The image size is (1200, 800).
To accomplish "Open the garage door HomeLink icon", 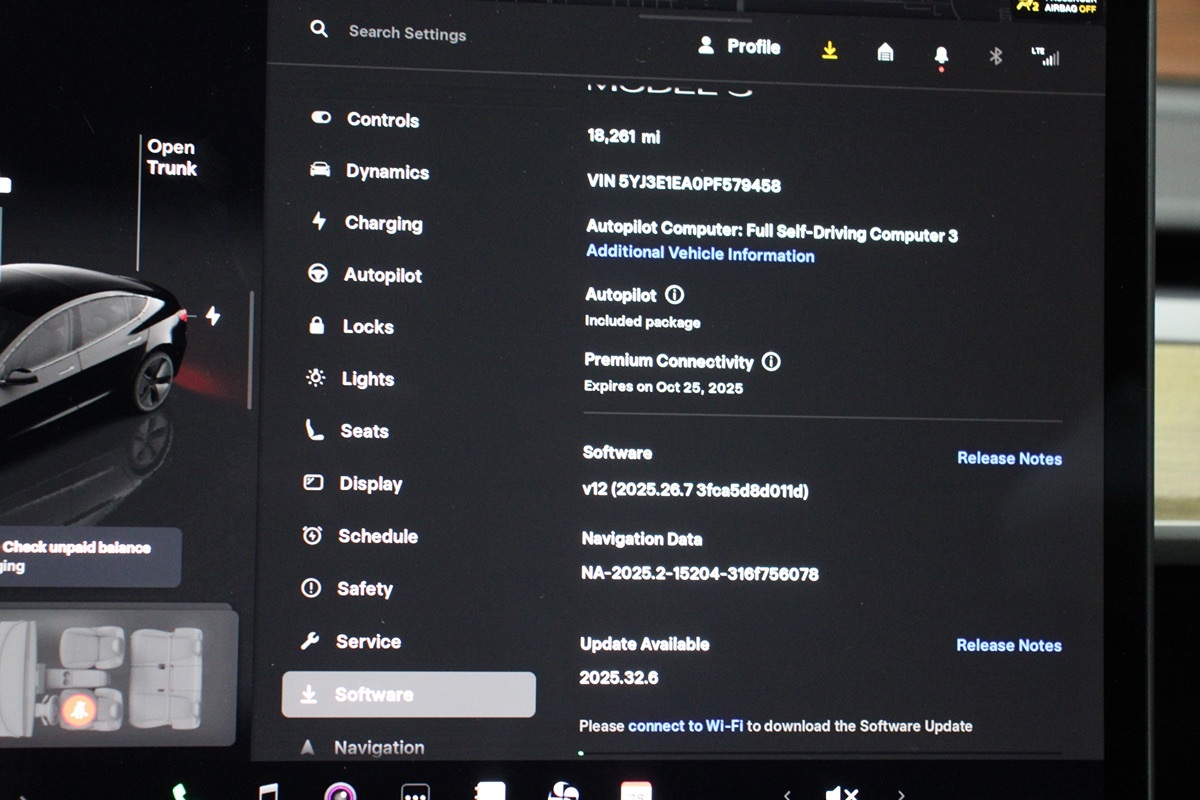I will pyautogui.click(x=885, y=53).
